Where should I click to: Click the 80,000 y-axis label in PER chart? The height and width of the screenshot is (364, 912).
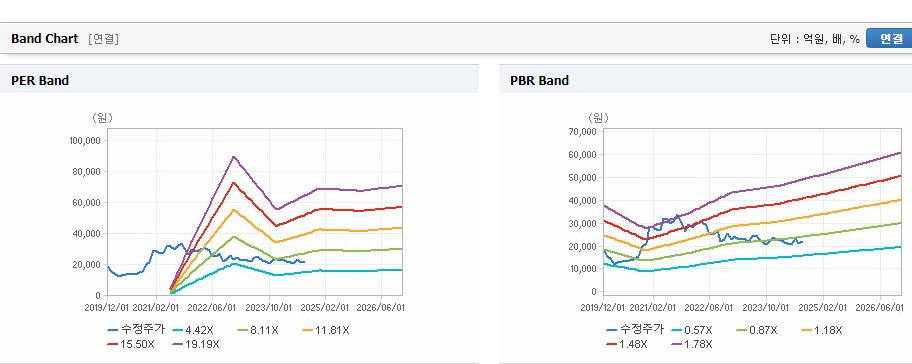[87, 172]
